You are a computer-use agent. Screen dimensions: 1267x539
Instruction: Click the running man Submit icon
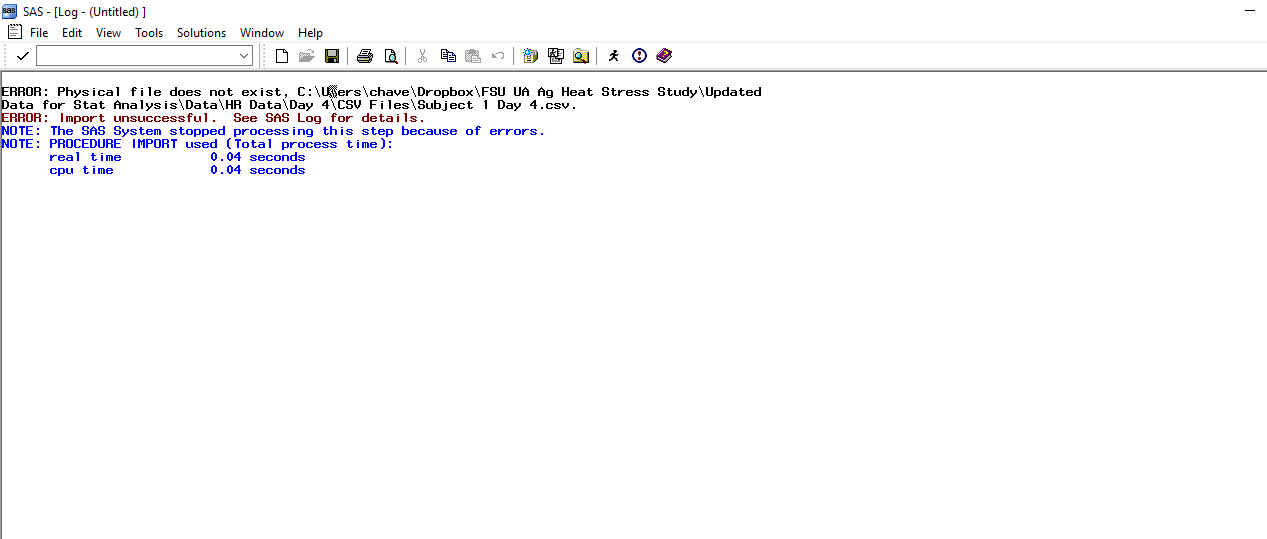[x=614, y=56]
